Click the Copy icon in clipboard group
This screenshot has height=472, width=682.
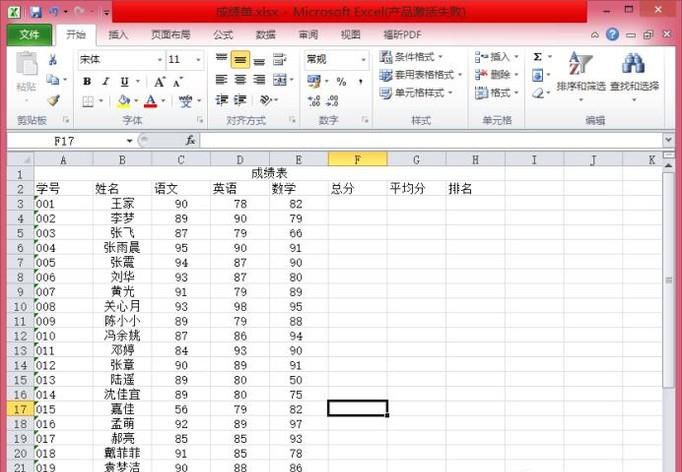coord(53,80)
